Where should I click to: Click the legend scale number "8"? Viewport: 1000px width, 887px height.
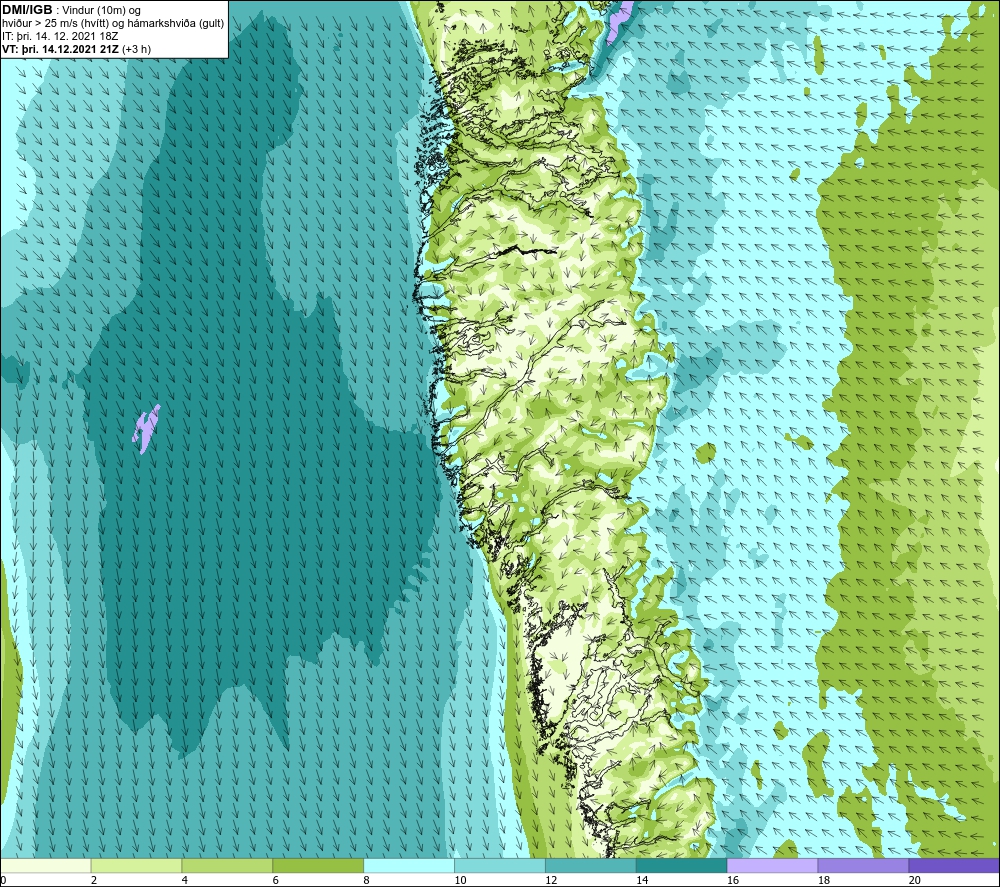click(x=366, y=880)
